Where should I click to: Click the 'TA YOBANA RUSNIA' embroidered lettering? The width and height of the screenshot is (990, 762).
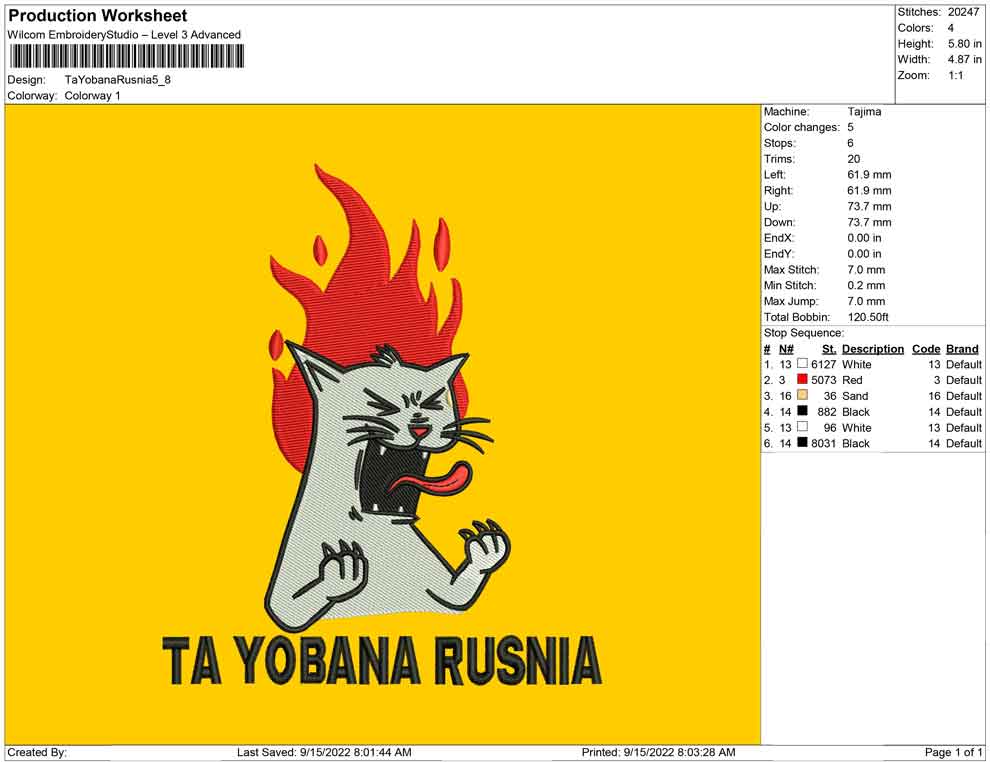coord(381,660)
